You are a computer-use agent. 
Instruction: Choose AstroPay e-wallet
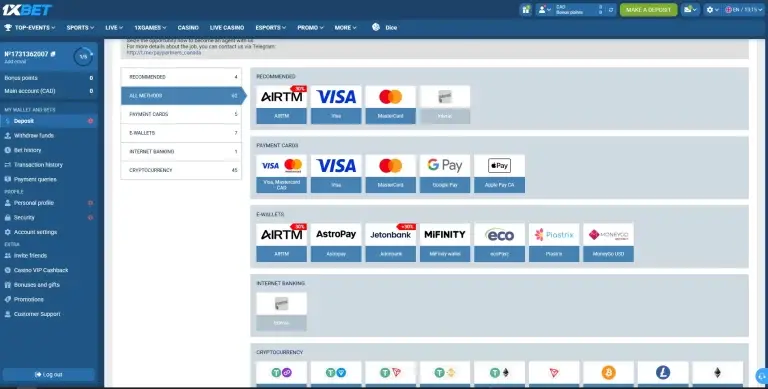coord(336,243)
